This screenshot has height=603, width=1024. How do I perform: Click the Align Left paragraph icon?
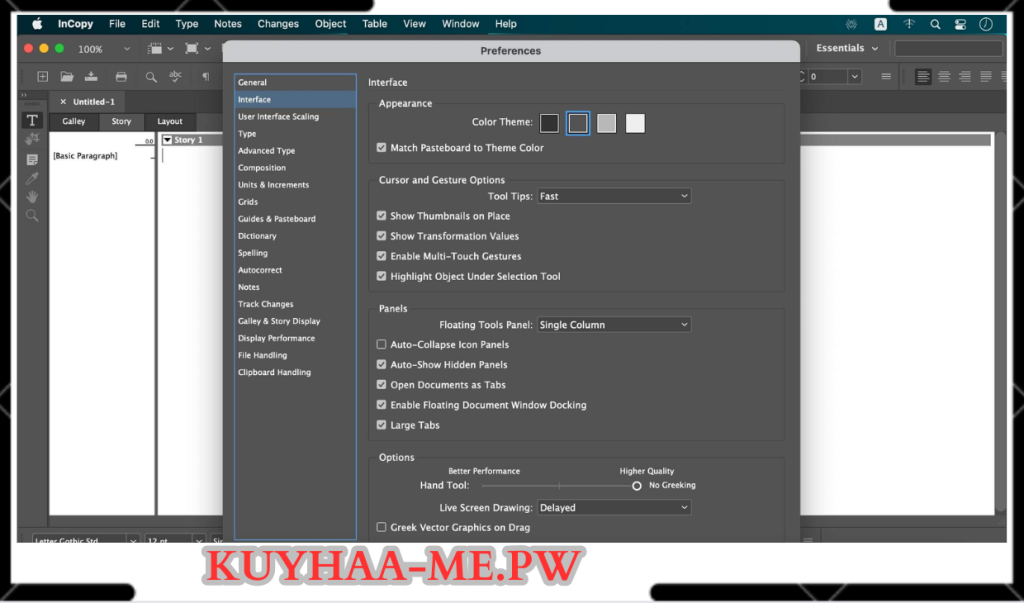pos(923,77)
